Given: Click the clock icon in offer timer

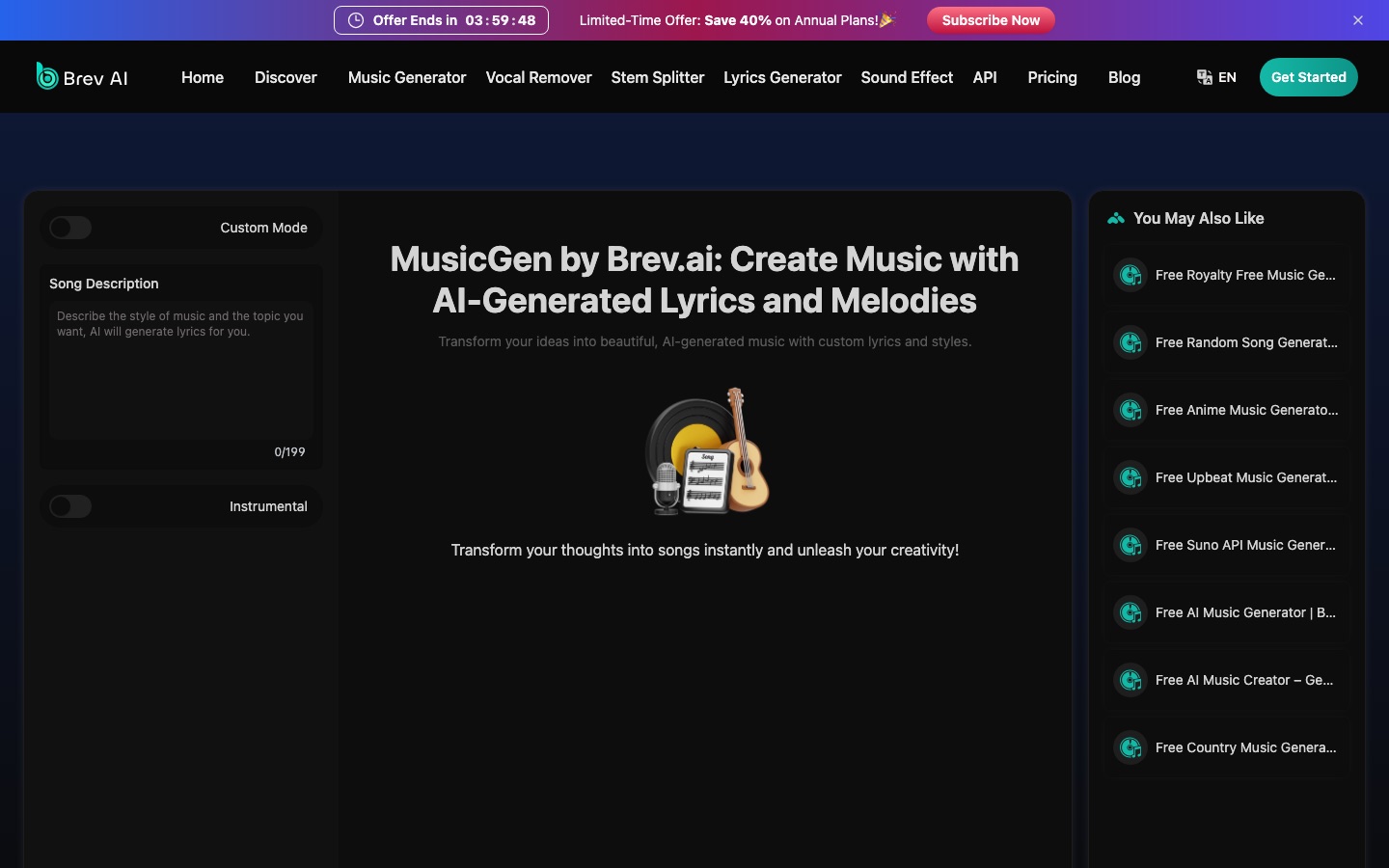Looking at the screenshot, I should click(356, 20).
